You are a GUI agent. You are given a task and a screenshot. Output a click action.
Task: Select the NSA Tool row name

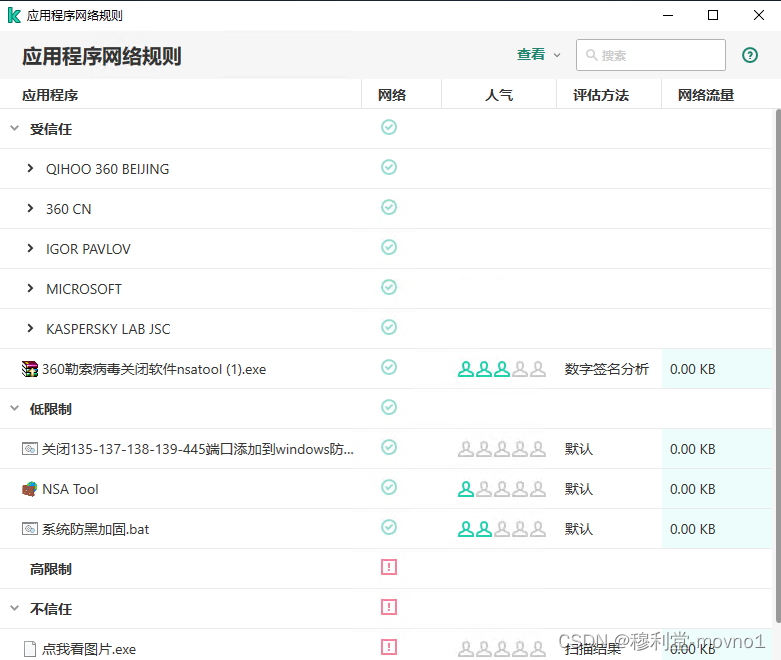coord(70,489)
